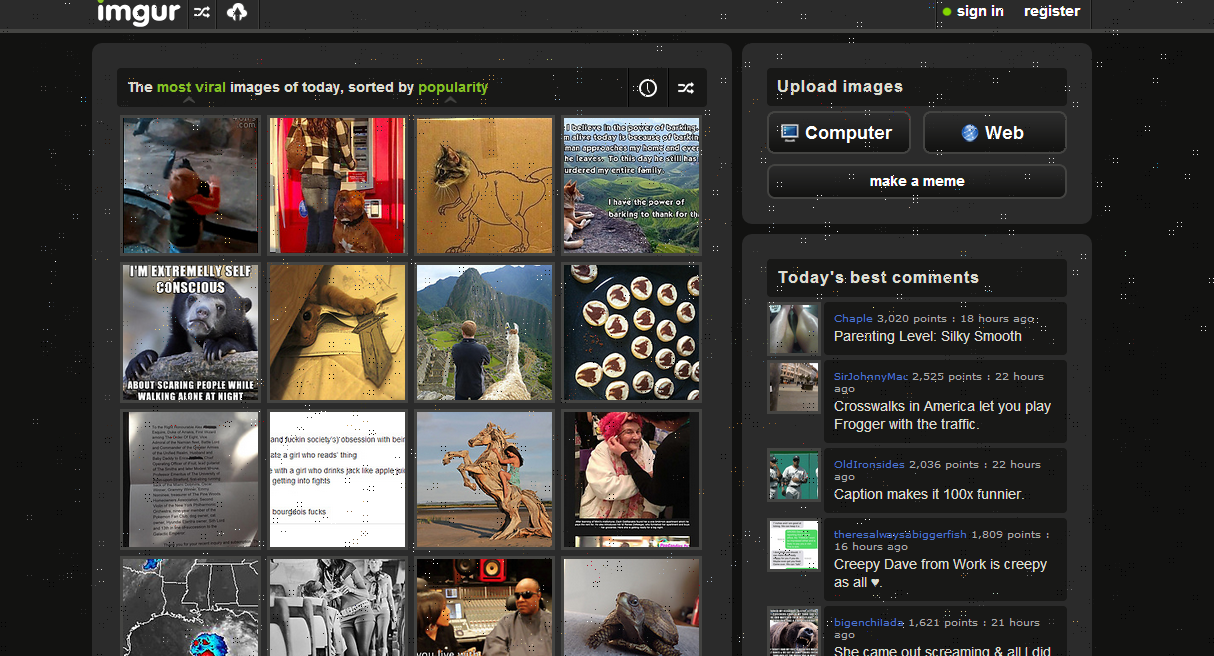Open the recording studio men thumbnail

pos(484,607)
